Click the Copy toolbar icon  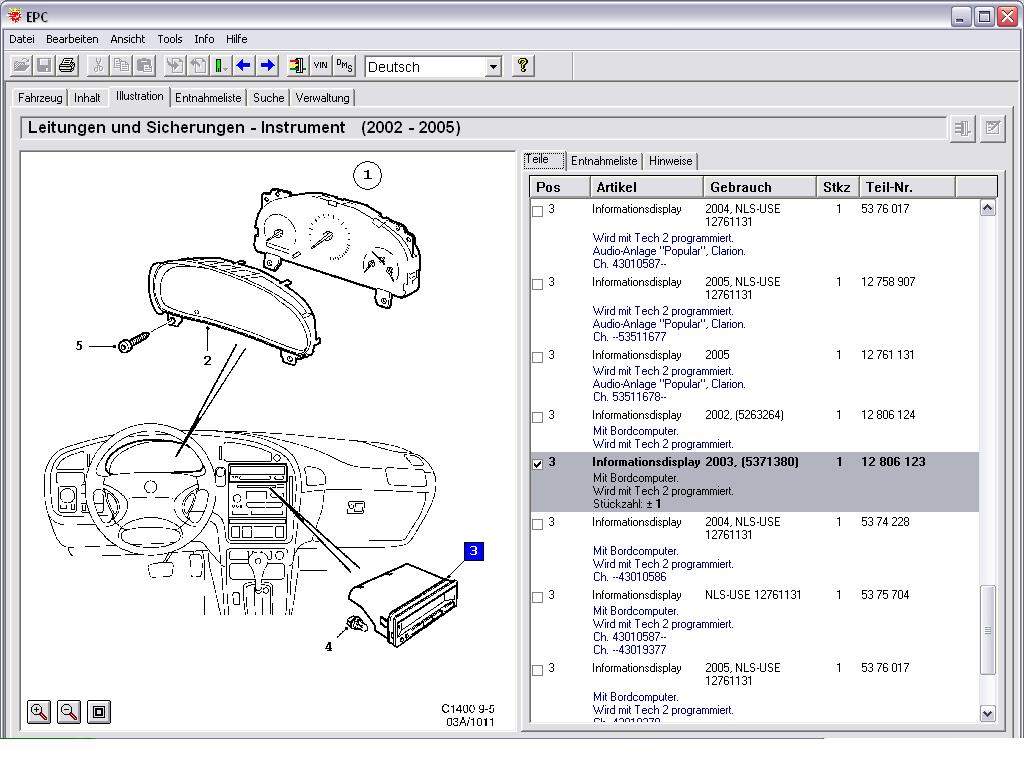(x=121, y=66)
